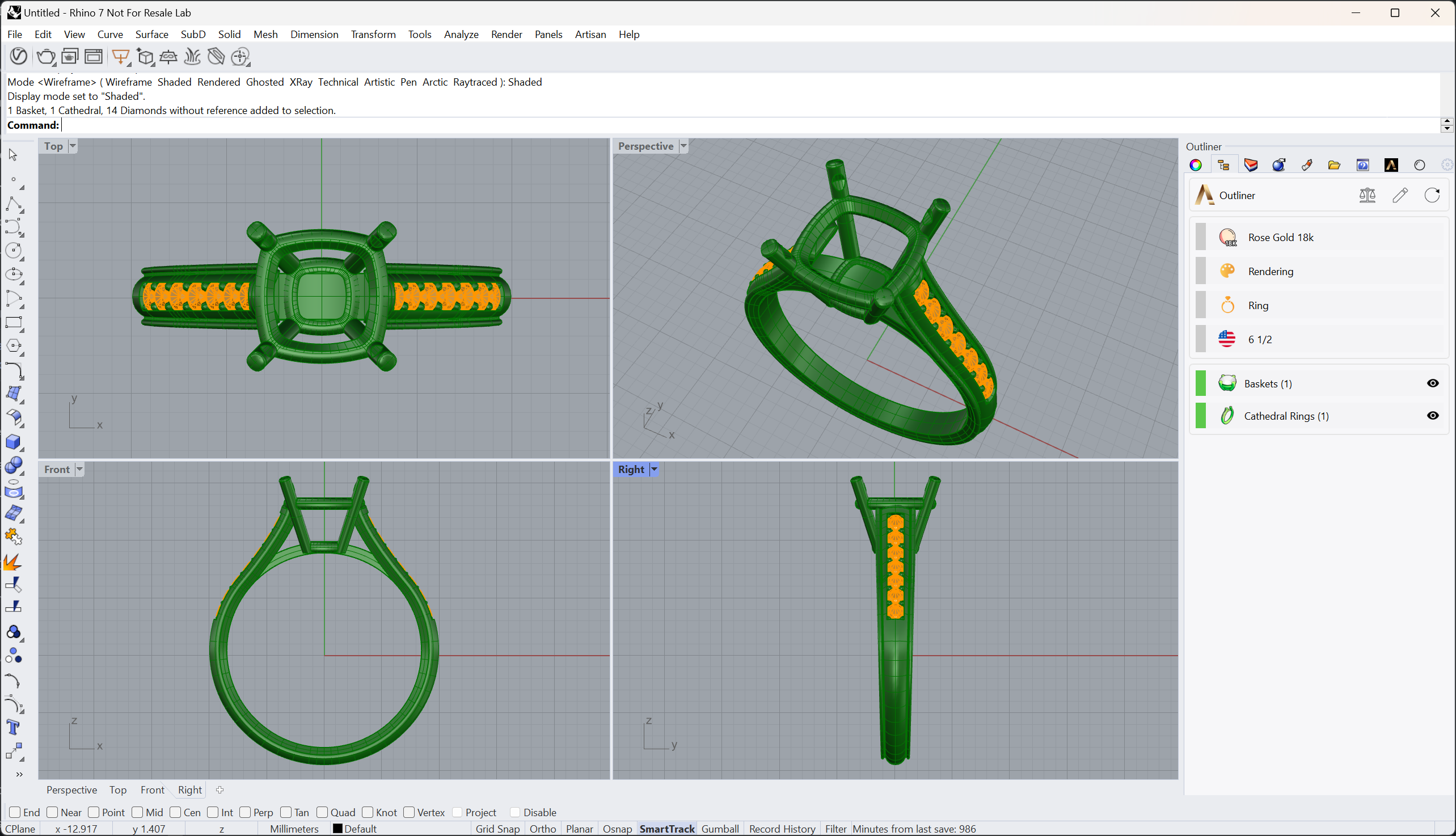Open the Right viewport dropdown arrow
The height and width of the screenshot is (836, 1456).
[654, 470]
